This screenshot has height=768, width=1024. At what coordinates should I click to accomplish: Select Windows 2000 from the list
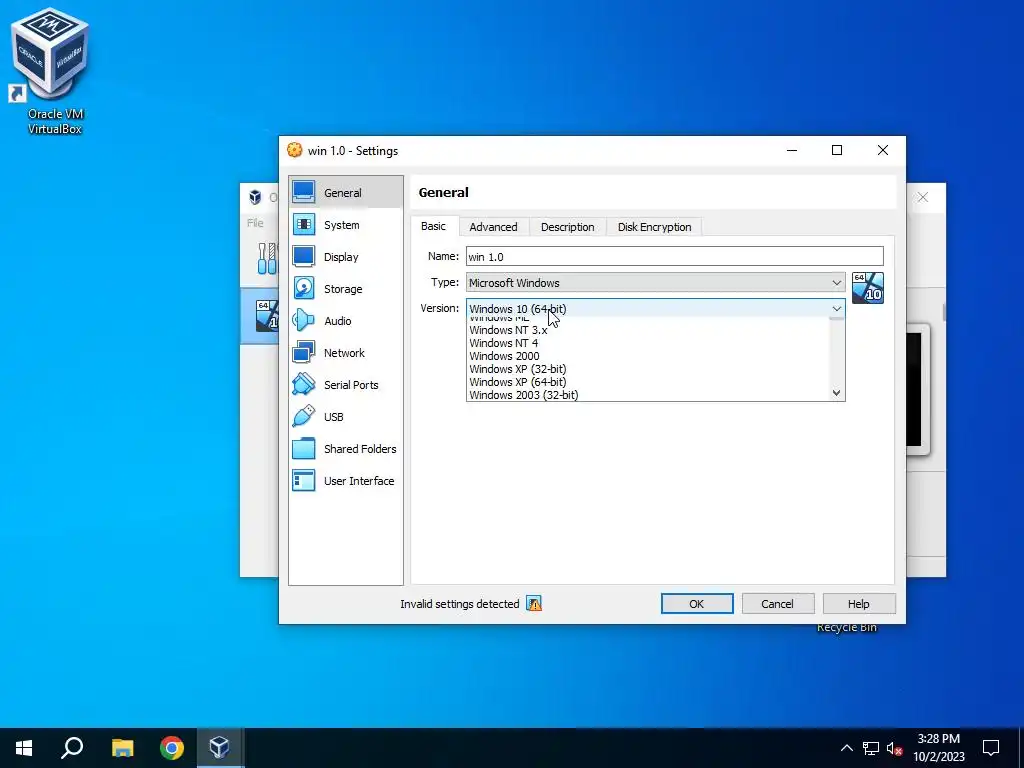click(x=647, y=356)
